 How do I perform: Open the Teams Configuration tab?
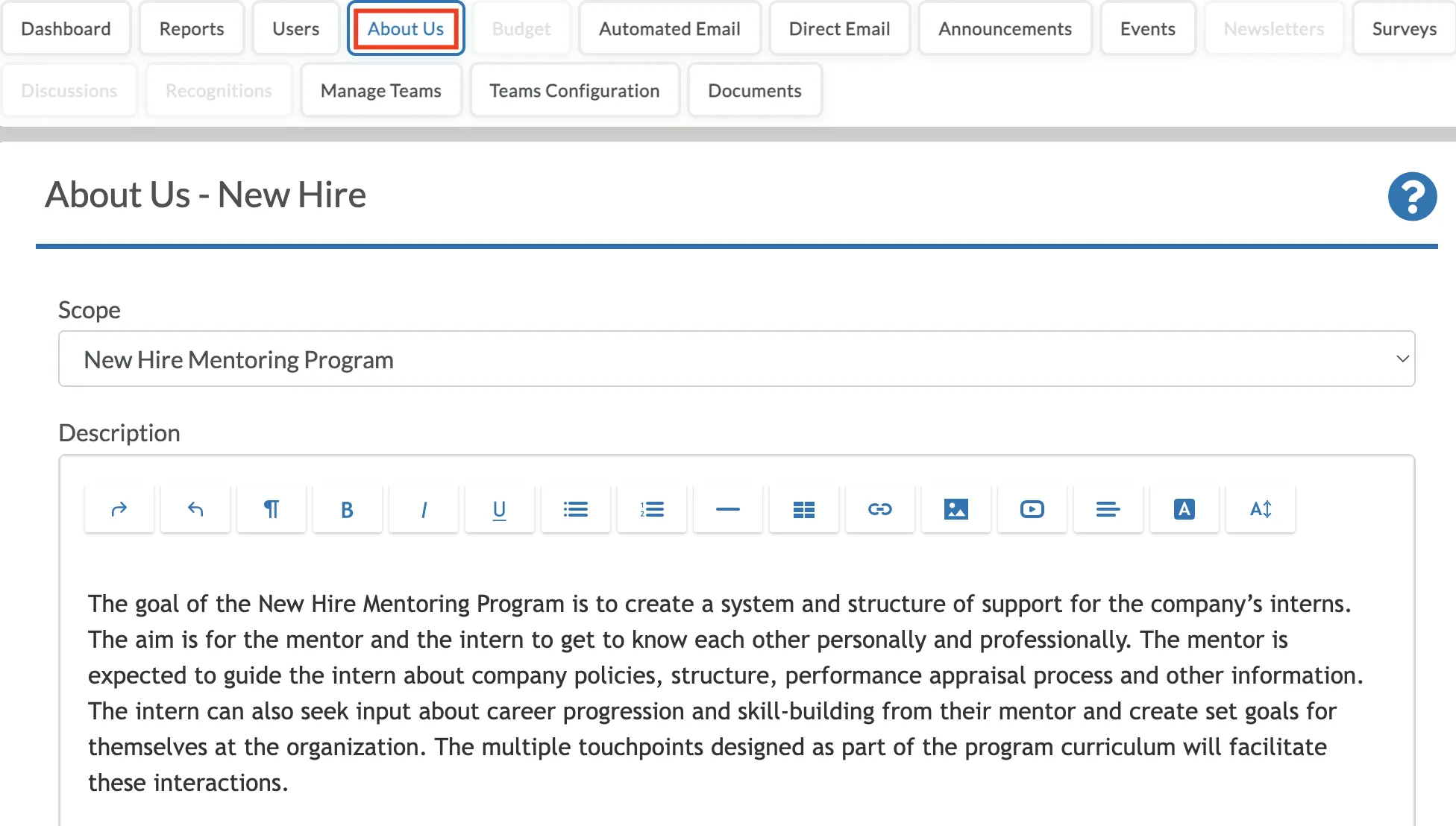[x=575, y=90]
